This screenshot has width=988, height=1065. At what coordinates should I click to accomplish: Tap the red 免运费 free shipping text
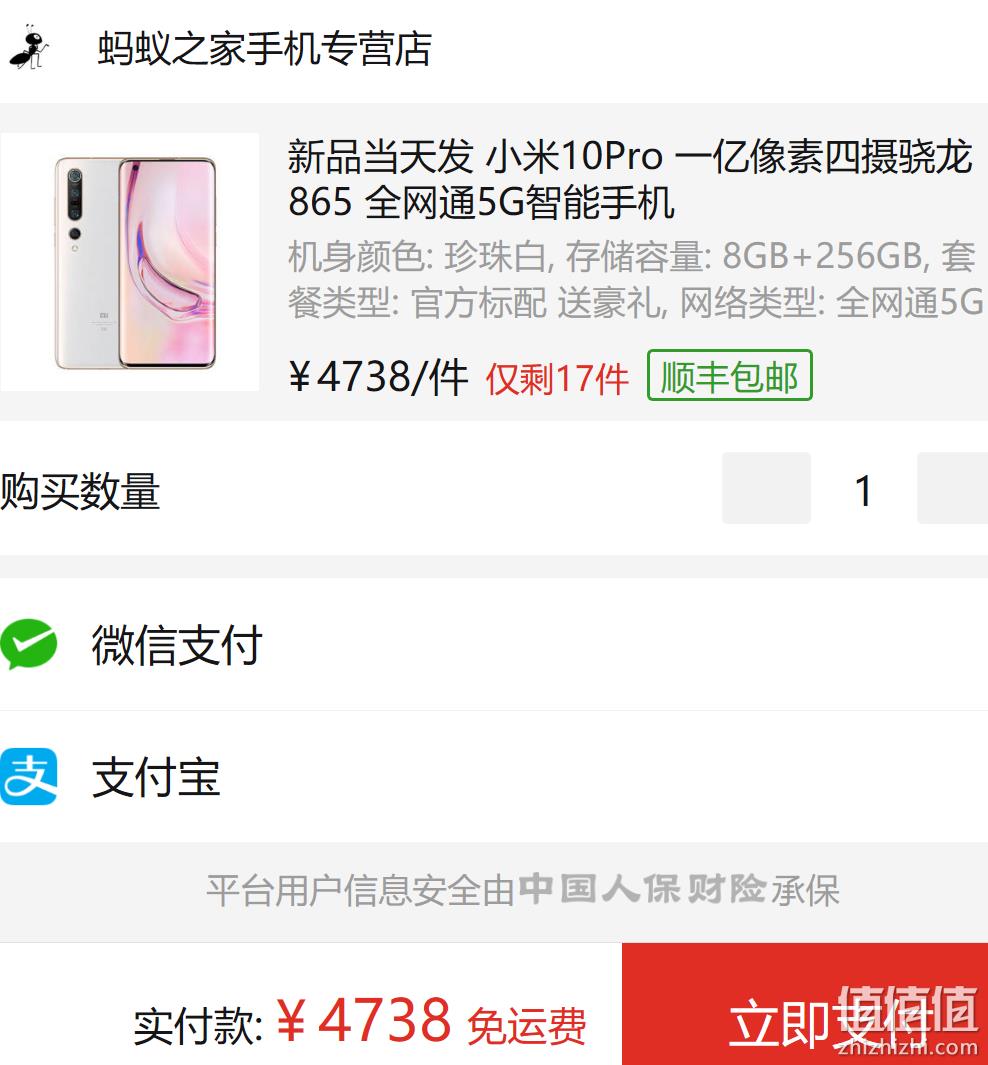click(x=527, y=1026)
